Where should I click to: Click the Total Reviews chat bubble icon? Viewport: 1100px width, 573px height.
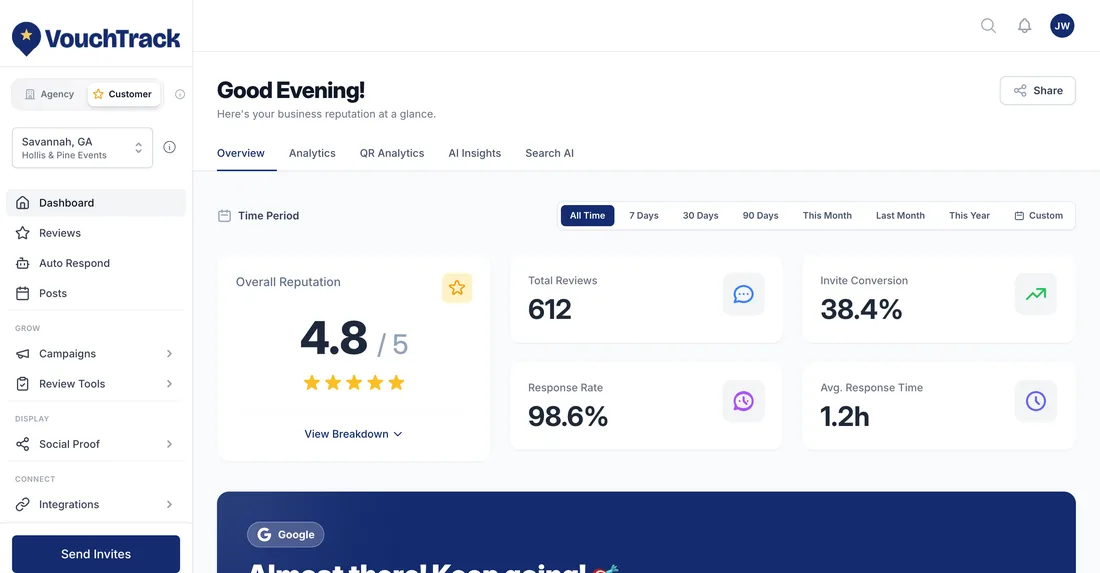[x=743, y=294]
